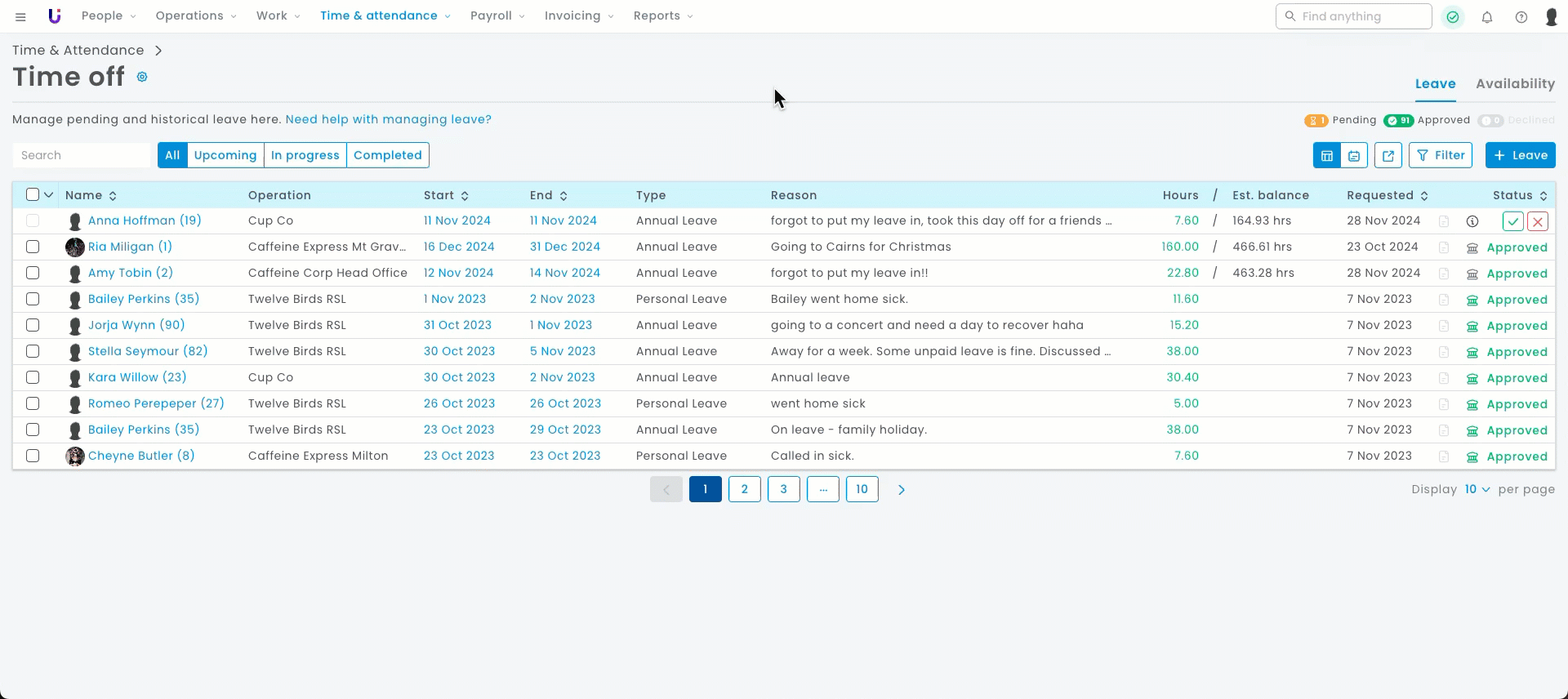Click the leave Search input field

point(83,155)
